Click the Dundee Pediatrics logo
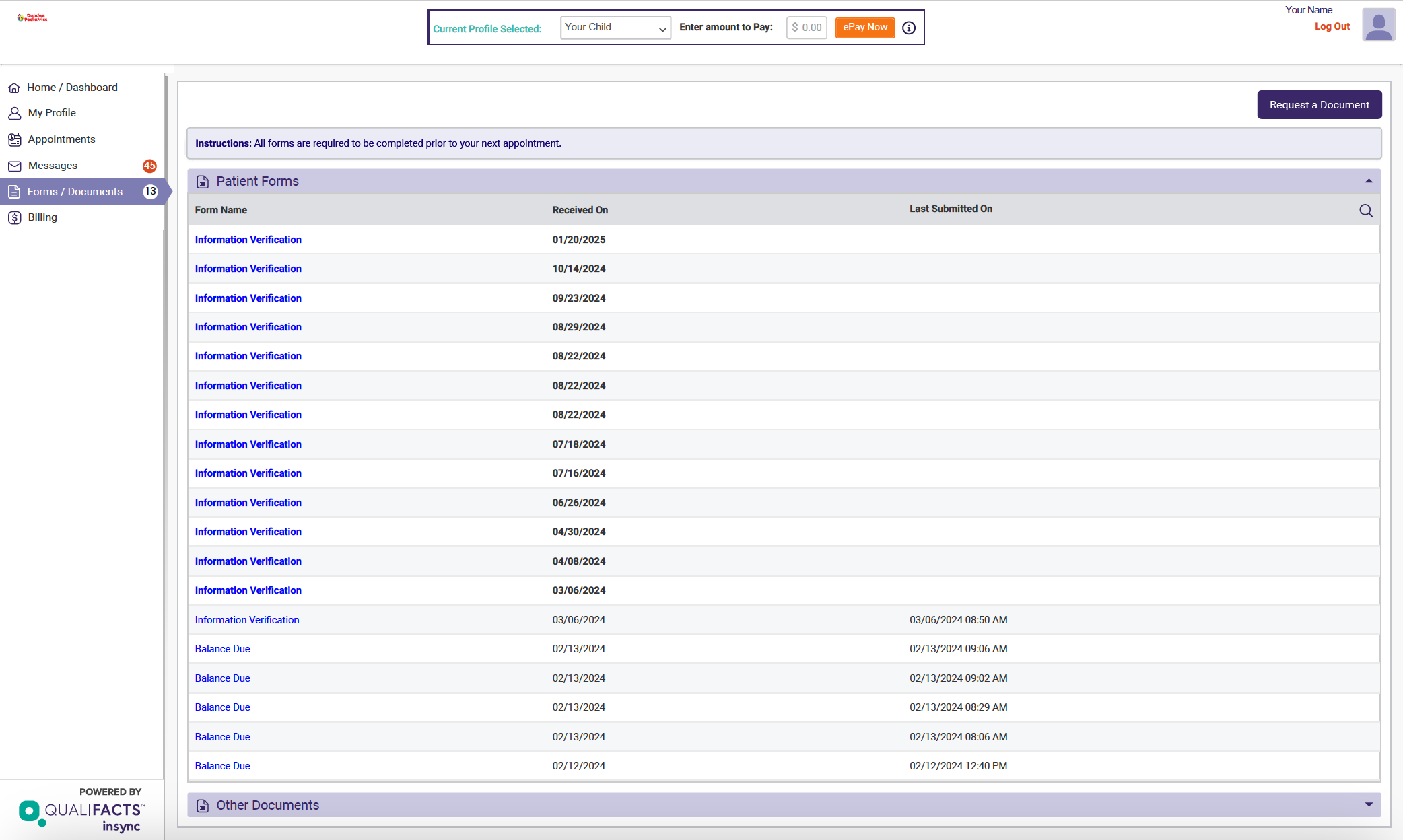 click(32, 18)
